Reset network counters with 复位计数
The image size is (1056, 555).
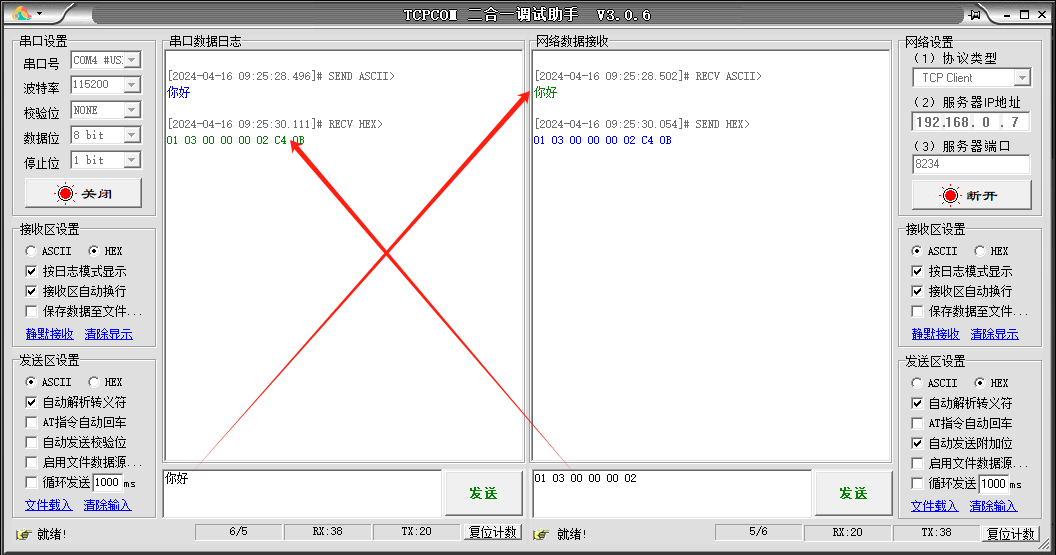1010,533
